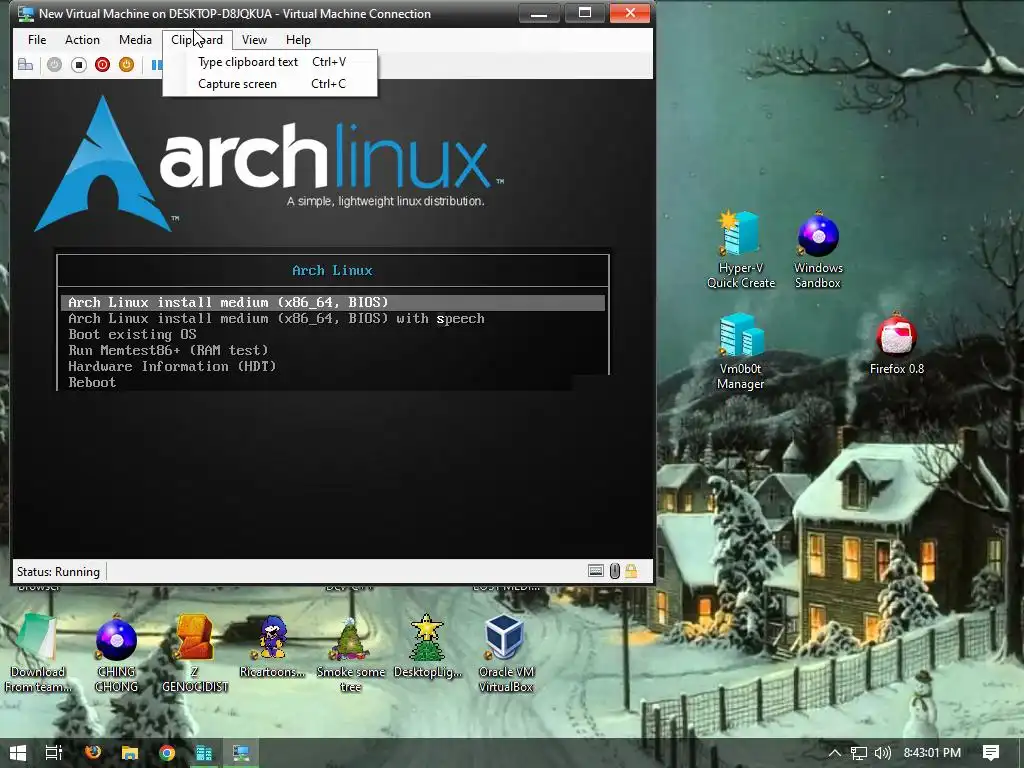Choose Type clipboard text menu entry
The height and width of the screenshot is (768, 1024).
click(x=270, y=62)
